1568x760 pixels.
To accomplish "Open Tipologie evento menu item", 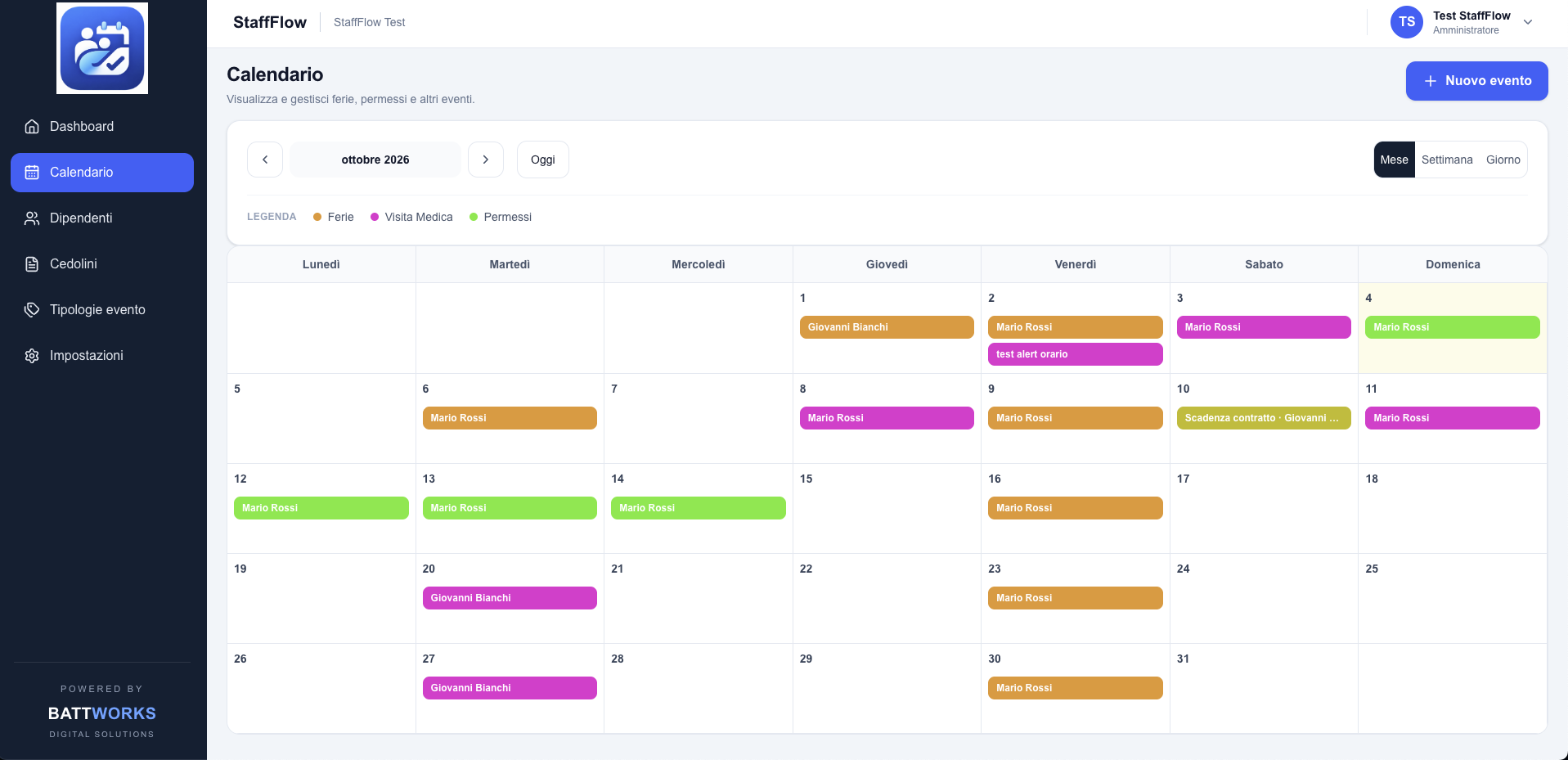I will (102, 310).
